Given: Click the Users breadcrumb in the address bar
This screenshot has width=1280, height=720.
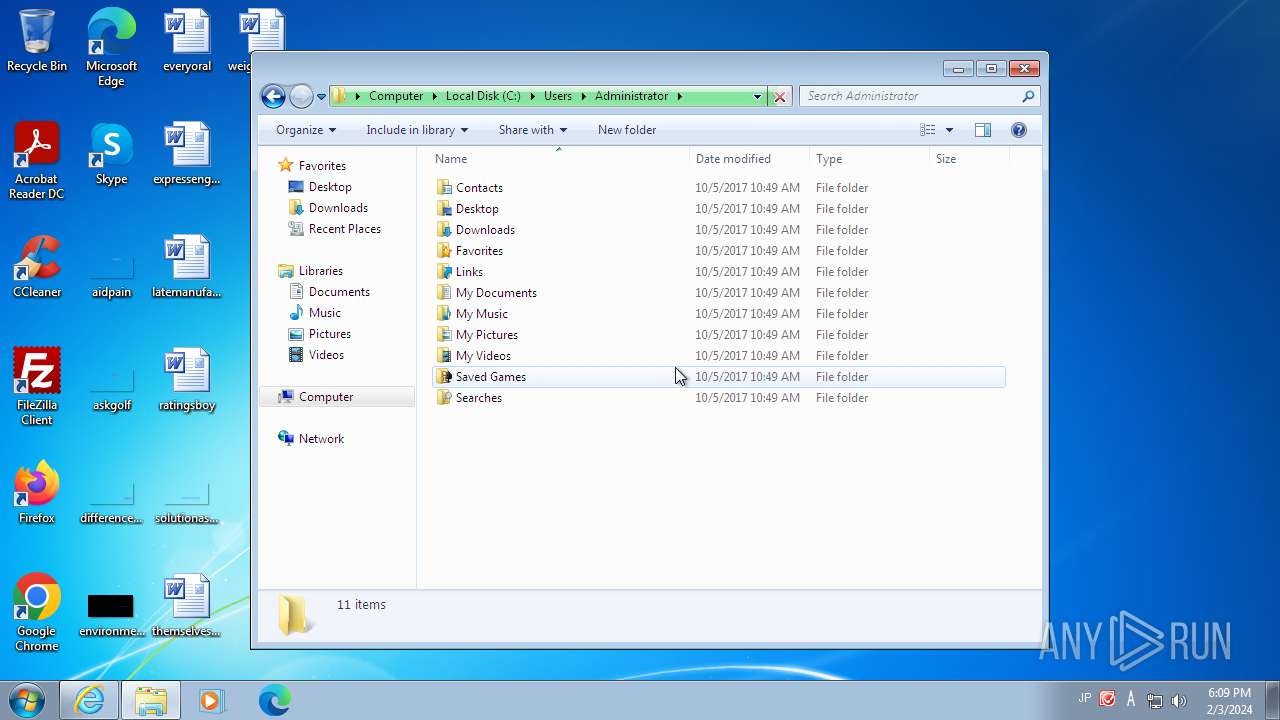Looking at the screenshot, I should pos(558,96).
